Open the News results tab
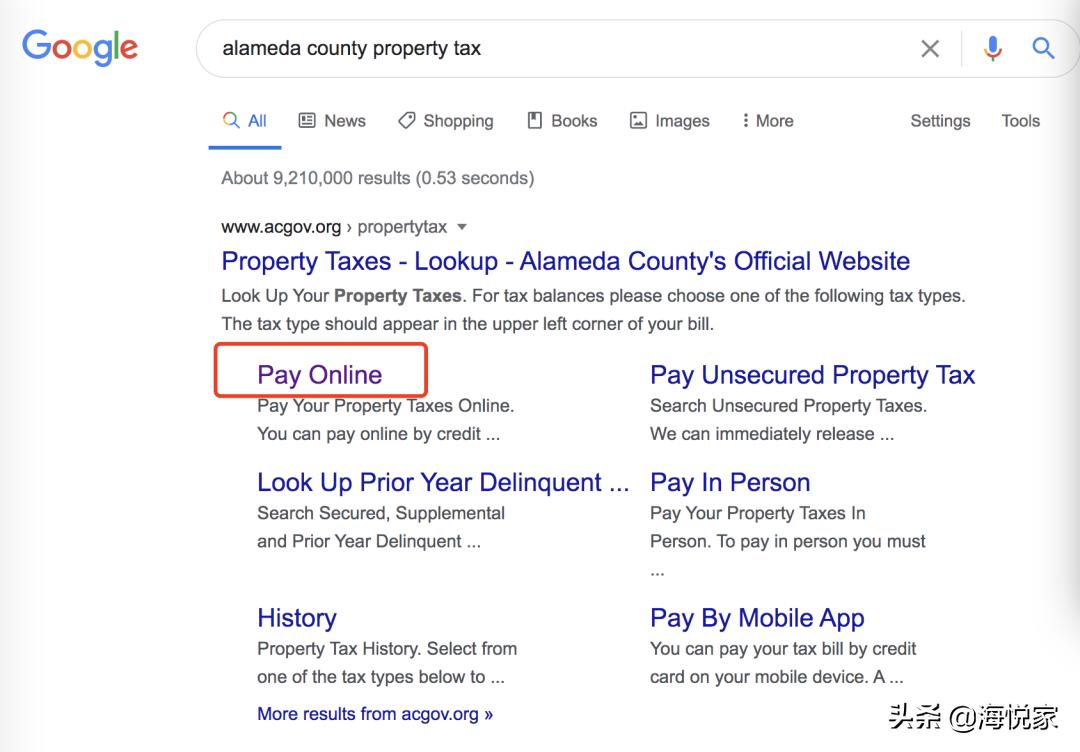The image size is (1080, 752). (332, 121)
